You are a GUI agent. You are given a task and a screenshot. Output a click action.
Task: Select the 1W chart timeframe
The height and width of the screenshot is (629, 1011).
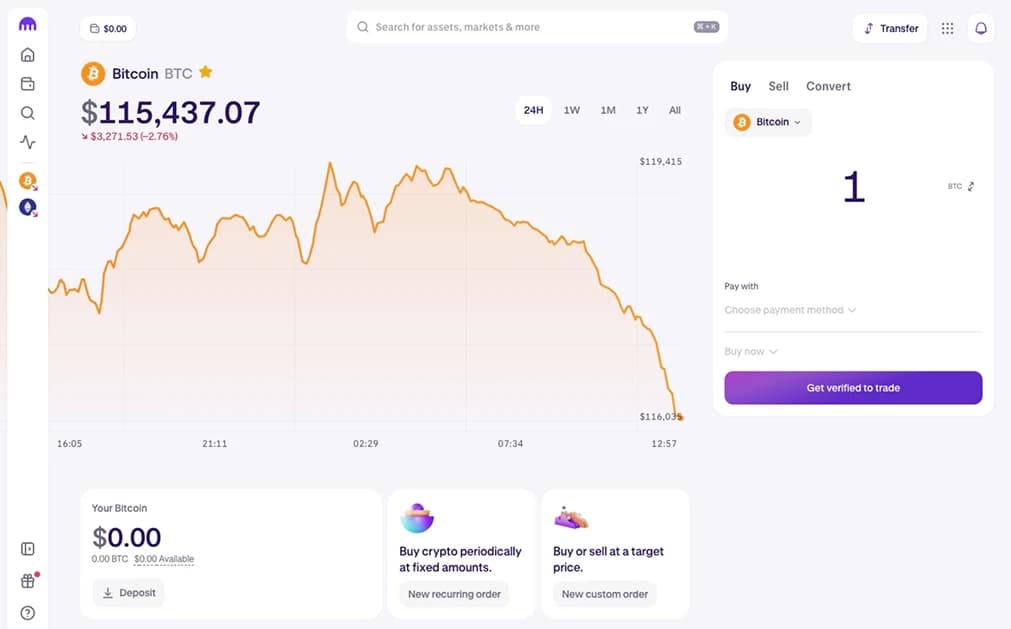pos(571,110)
